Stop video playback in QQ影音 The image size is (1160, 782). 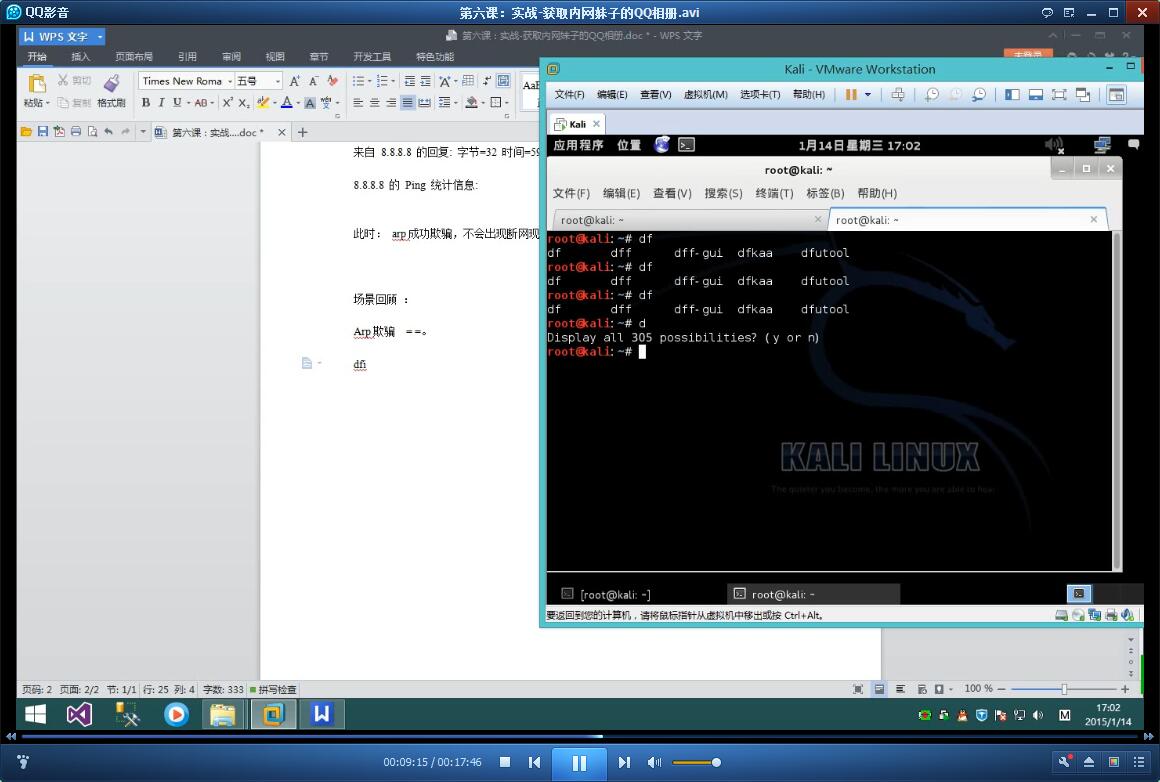[x=505, y=762]
